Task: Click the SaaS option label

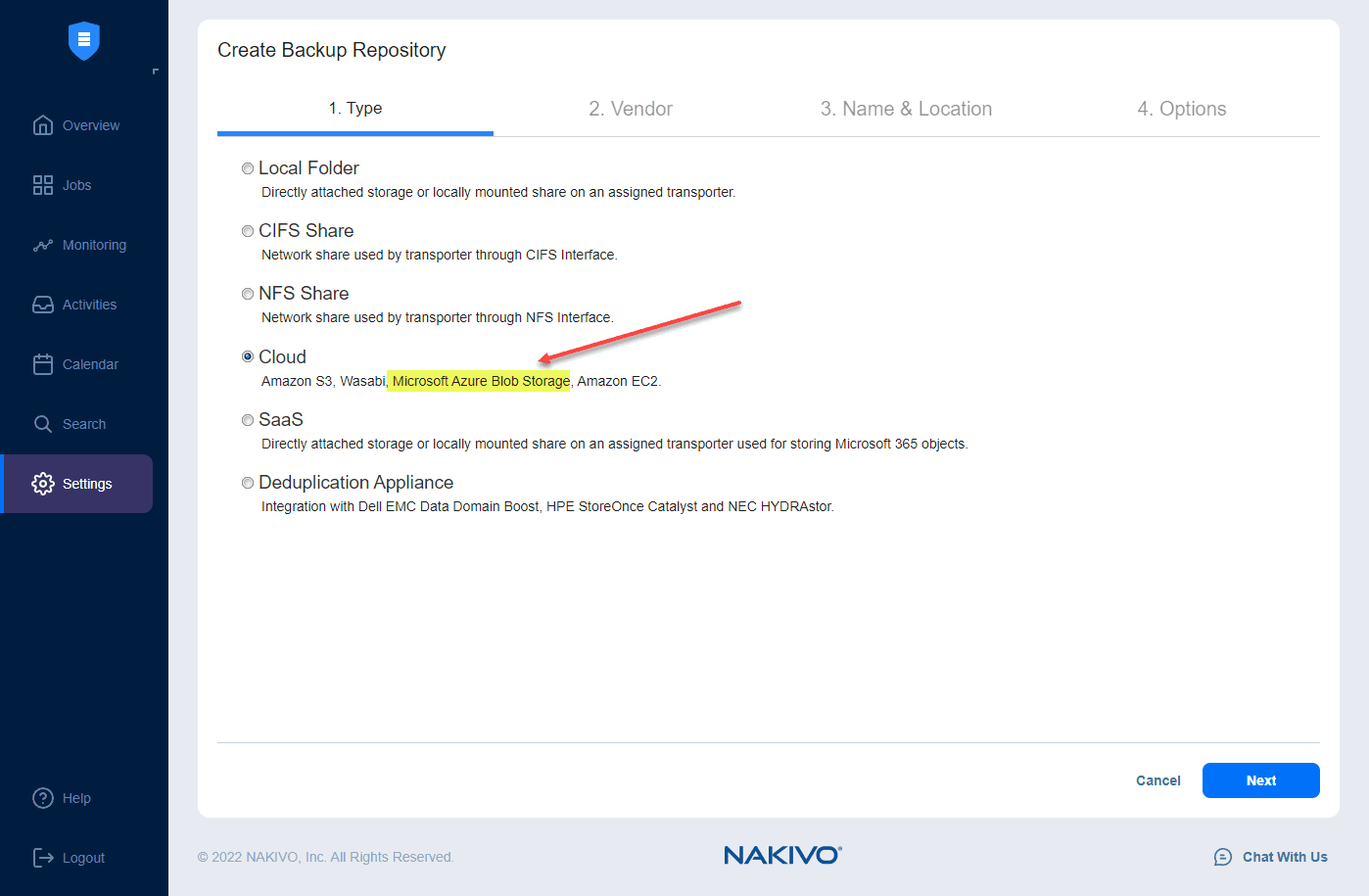Action: coord(281,420)
